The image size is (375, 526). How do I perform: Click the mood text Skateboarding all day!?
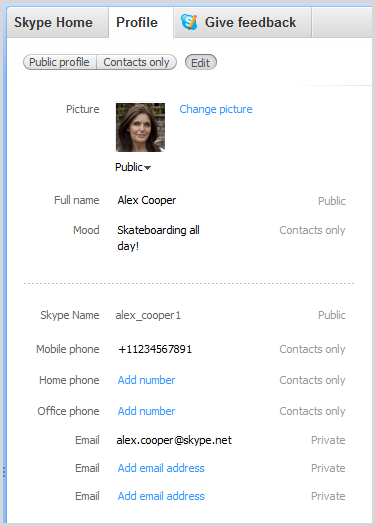158,238
